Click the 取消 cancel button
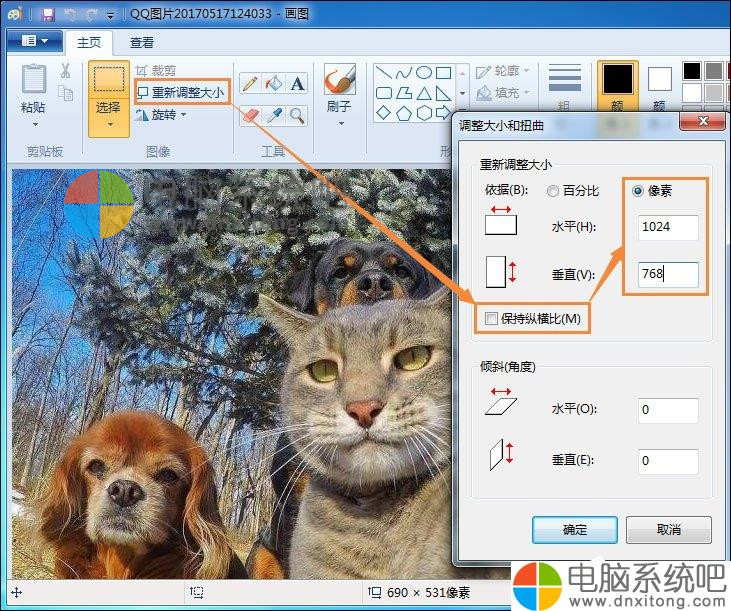The width and height of the screenshot is (731, 611). (669, 529)
